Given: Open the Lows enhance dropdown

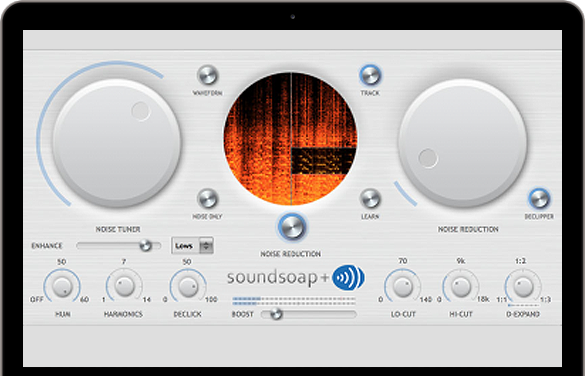Looking at the screenshot, I should (193, 245).
